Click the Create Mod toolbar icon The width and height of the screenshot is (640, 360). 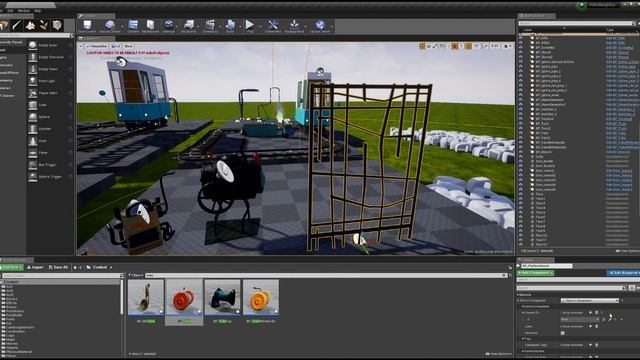[273, 25]
